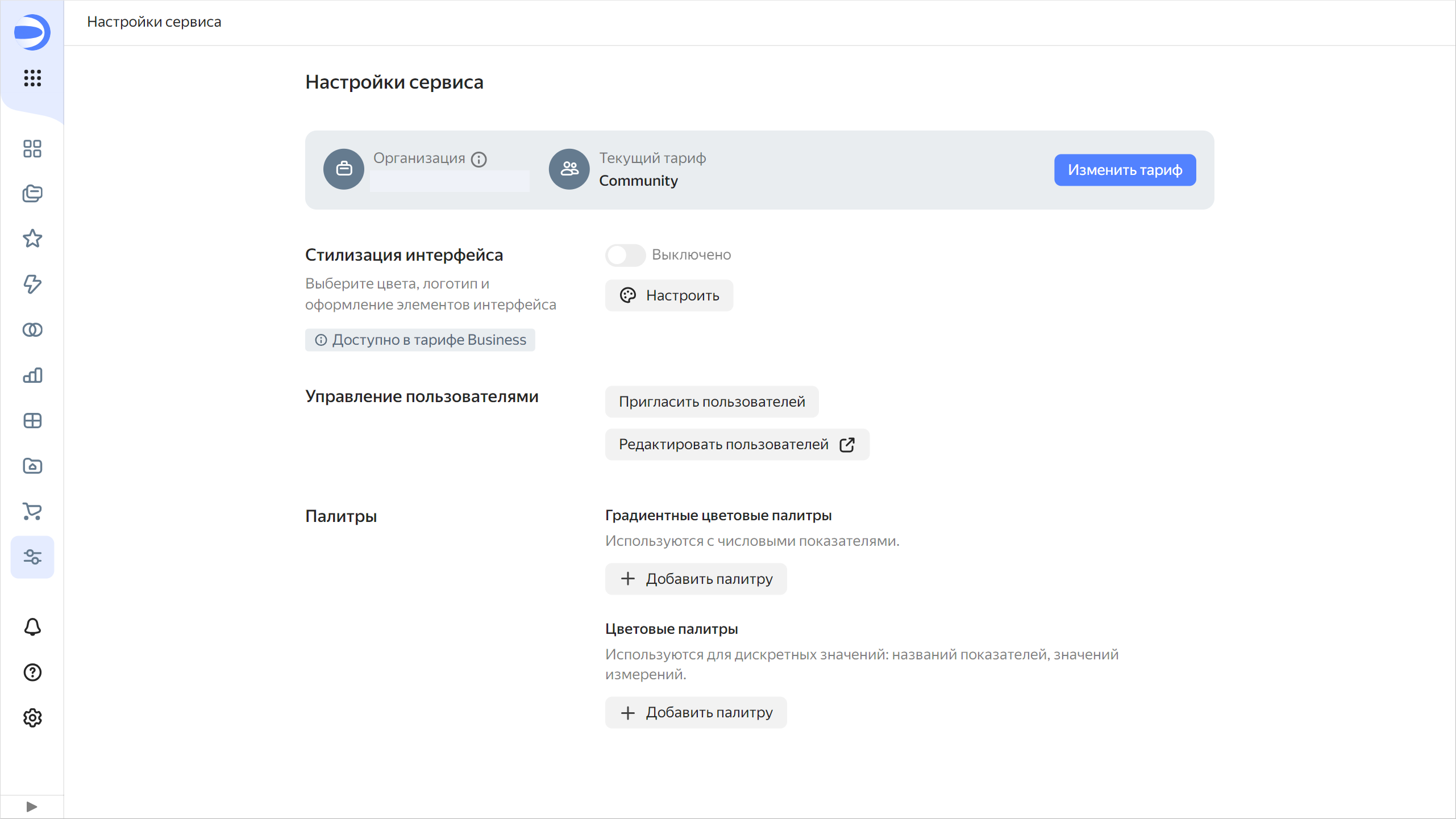Viewport: 1456px width, 819px height.
Task: Open Marketplace cart icon in sidebar
Action: 32,511
